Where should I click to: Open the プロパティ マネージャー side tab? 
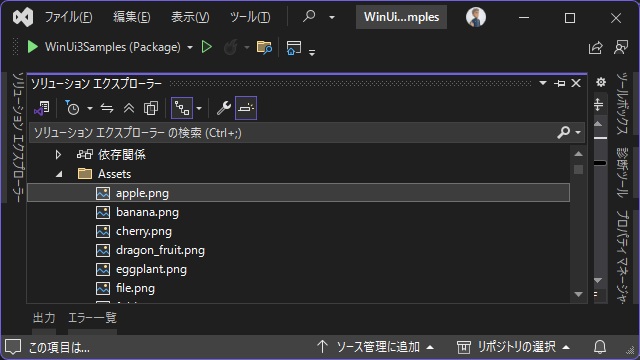tap(622, 257)
